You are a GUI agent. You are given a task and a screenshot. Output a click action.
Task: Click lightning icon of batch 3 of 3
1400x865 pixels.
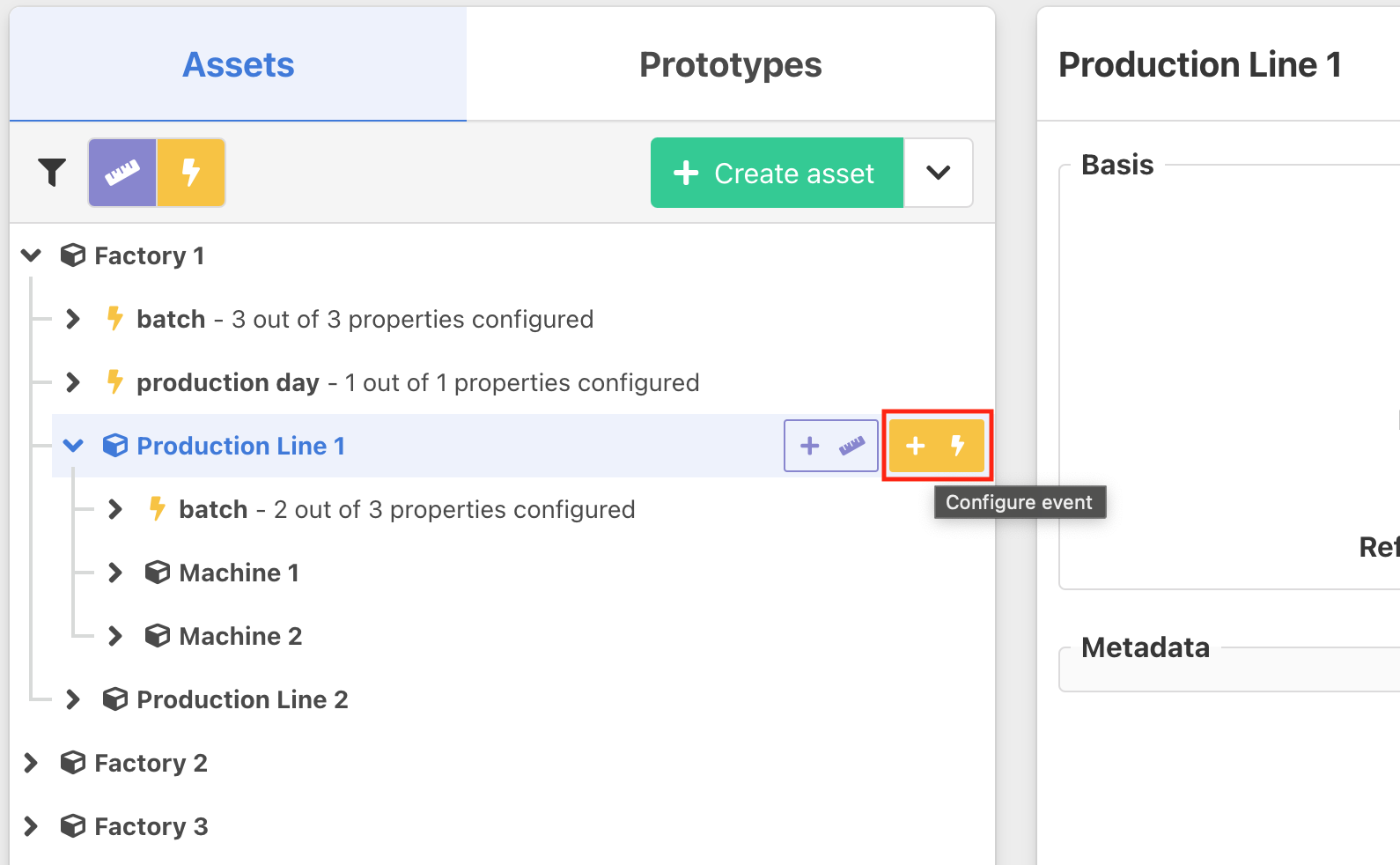click(114, 318)
